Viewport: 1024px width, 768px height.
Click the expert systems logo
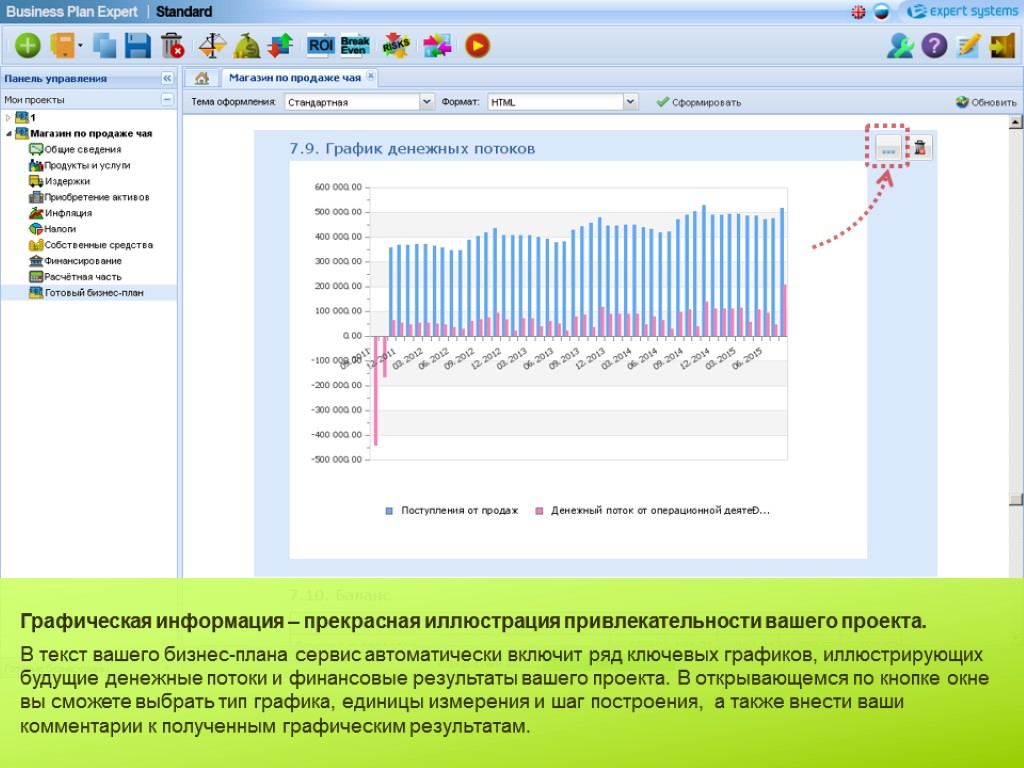point(961,11)
